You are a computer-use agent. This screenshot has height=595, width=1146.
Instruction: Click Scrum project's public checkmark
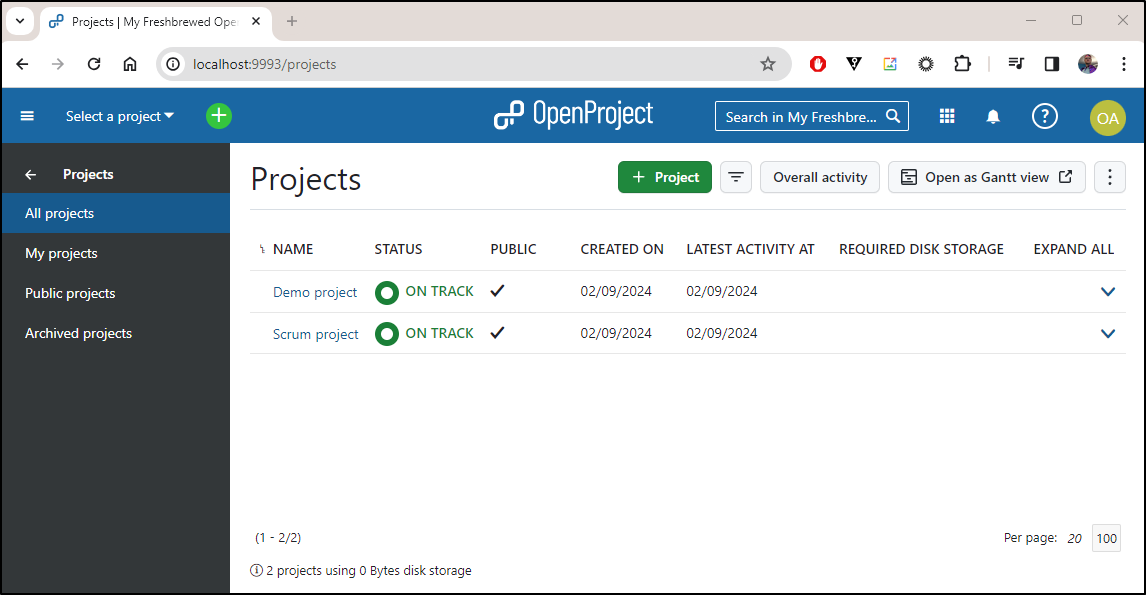tap(498, 333)
